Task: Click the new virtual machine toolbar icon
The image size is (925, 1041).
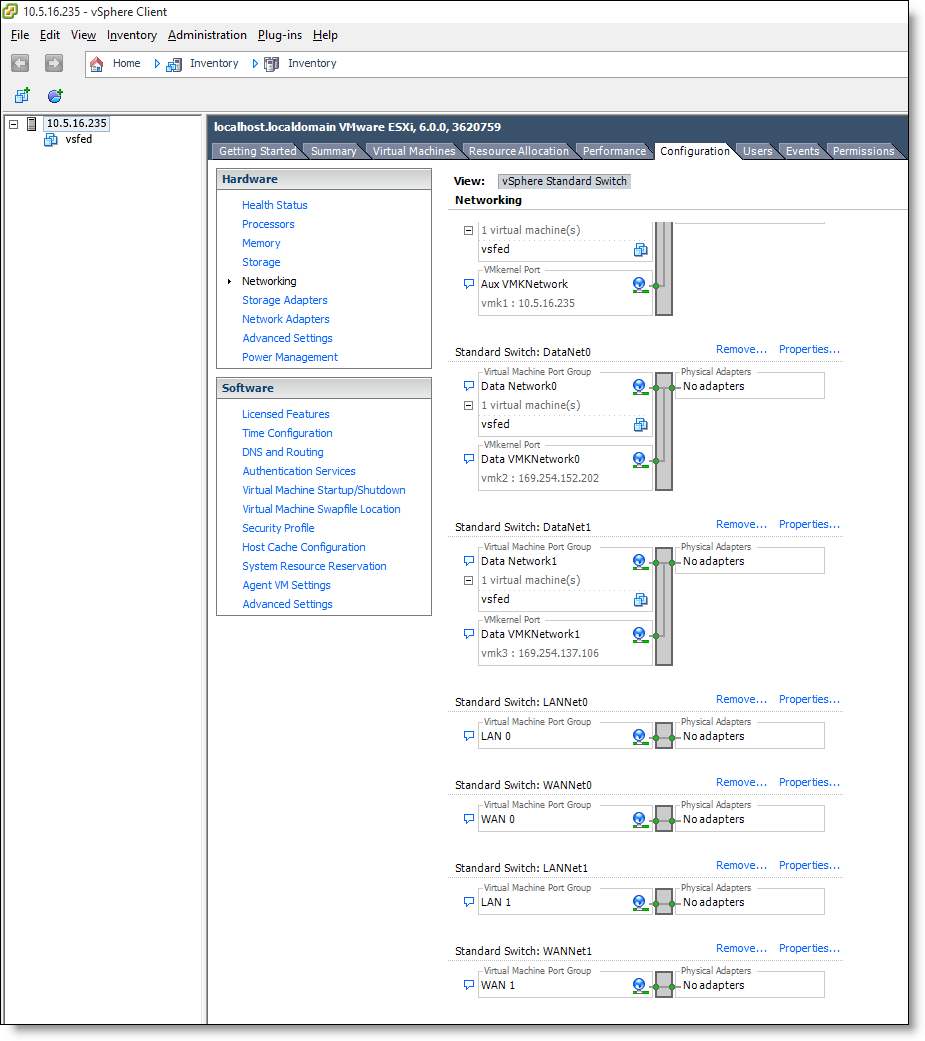Action: tap(21, 96)
